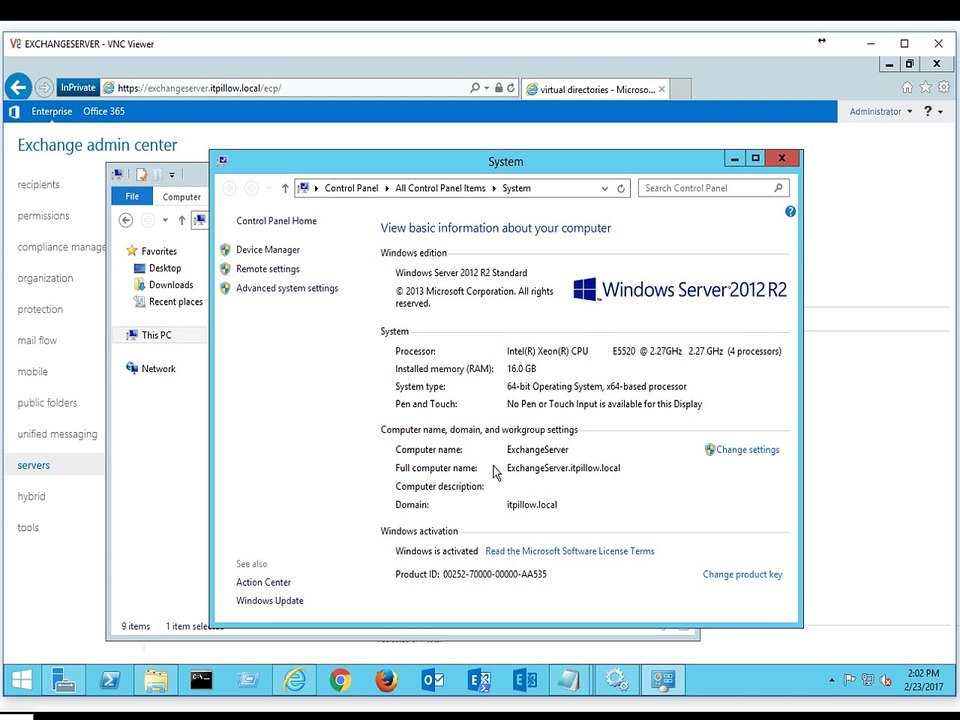Read the Microsoft Software License Terms
Screen dimensions: 960x720
[569, 551]
